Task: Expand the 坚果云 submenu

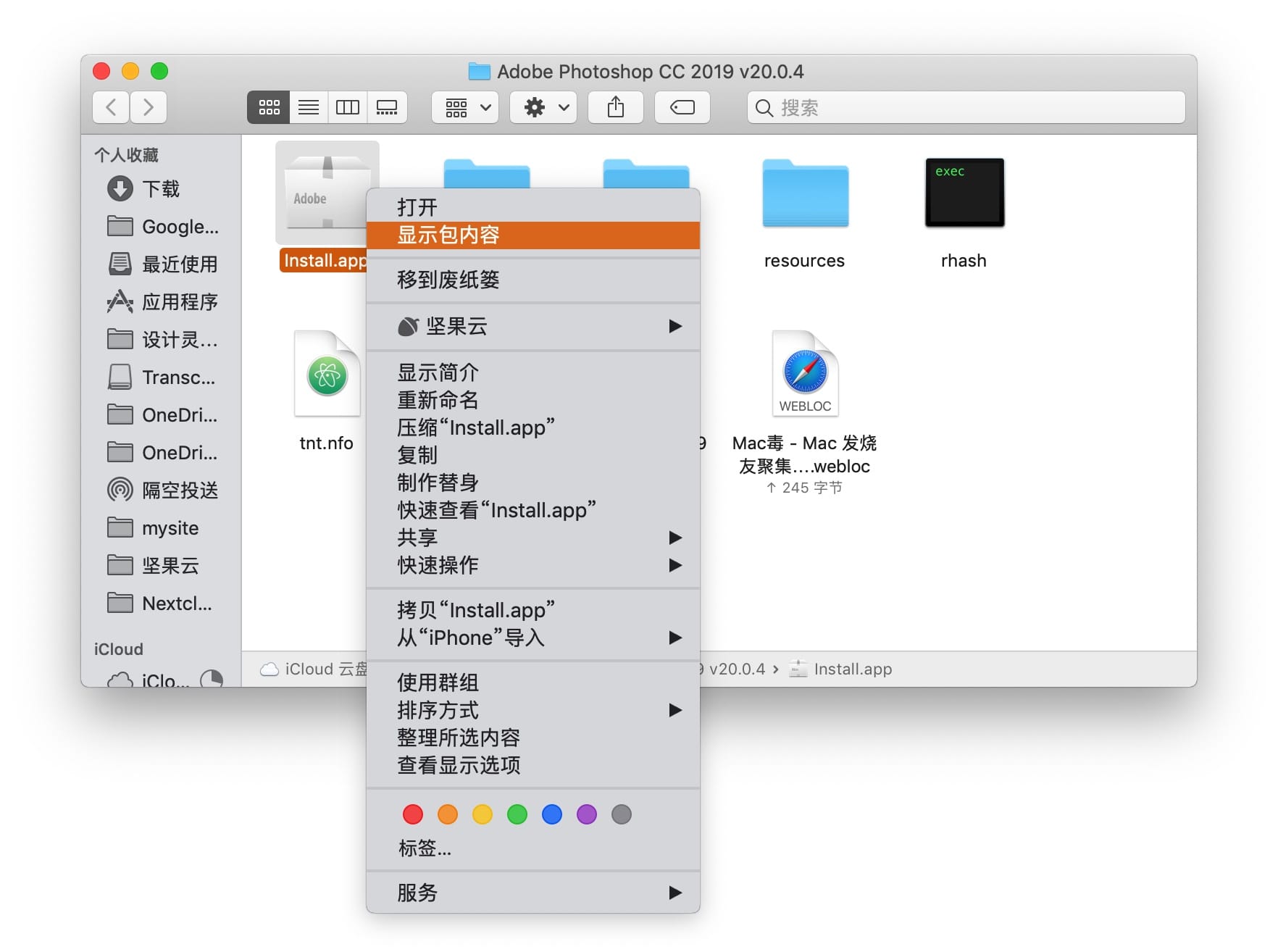Action: click(x=533, y=327)
